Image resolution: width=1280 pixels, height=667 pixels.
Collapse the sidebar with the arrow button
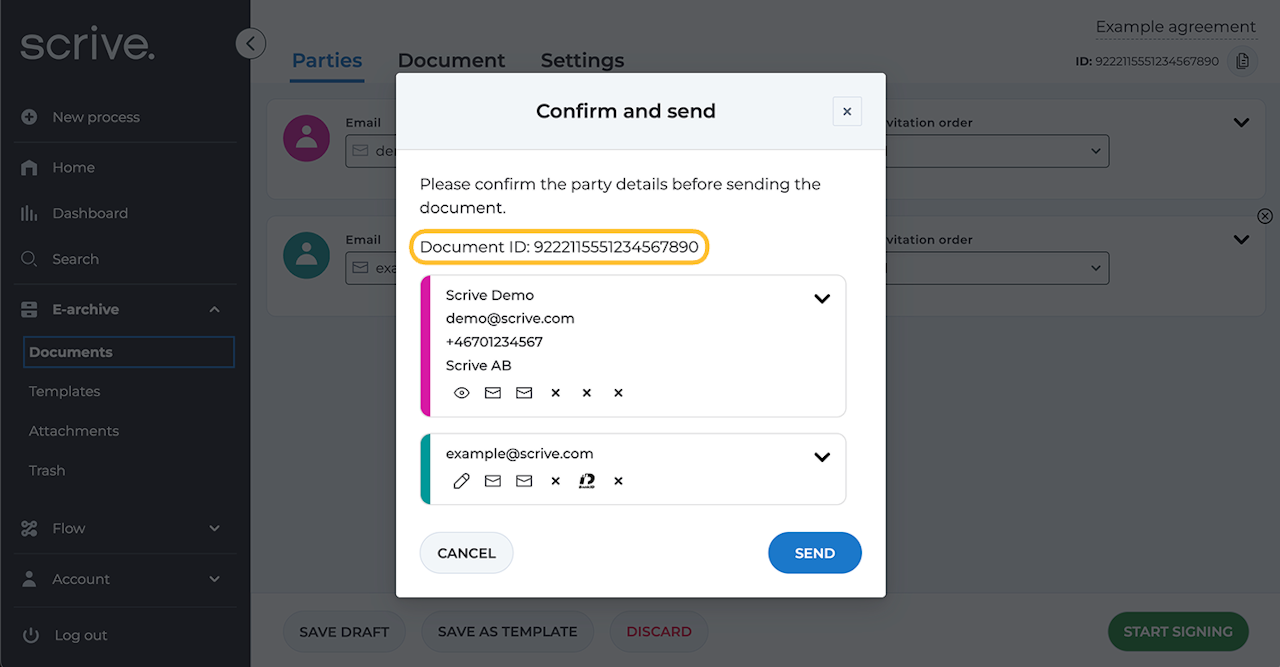[x=250, y=43]
